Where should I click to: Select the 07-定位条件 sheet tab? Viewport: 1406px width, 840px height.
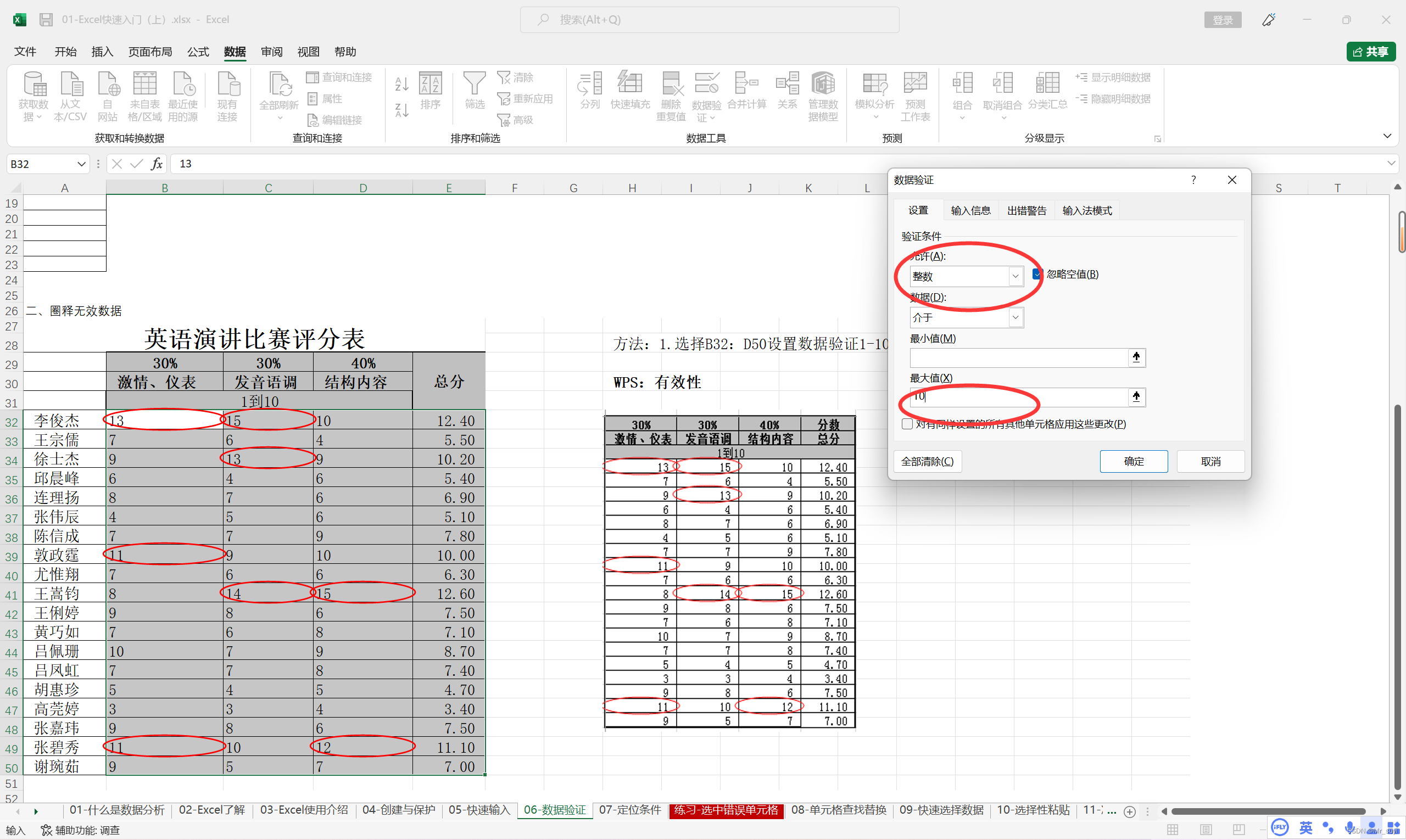[631, 810]
